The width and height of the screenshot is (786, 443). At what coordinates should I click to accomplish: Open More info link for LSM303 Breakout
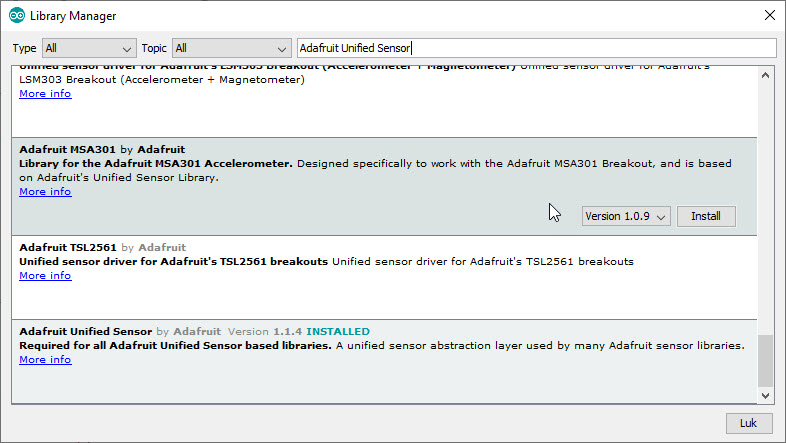(x=45, y=94)
